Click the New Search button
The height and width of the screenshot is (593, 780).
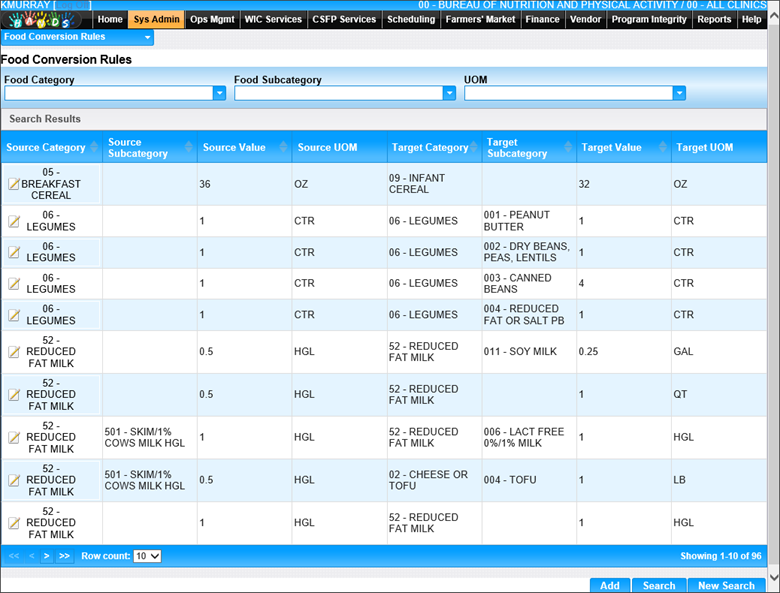726,586
